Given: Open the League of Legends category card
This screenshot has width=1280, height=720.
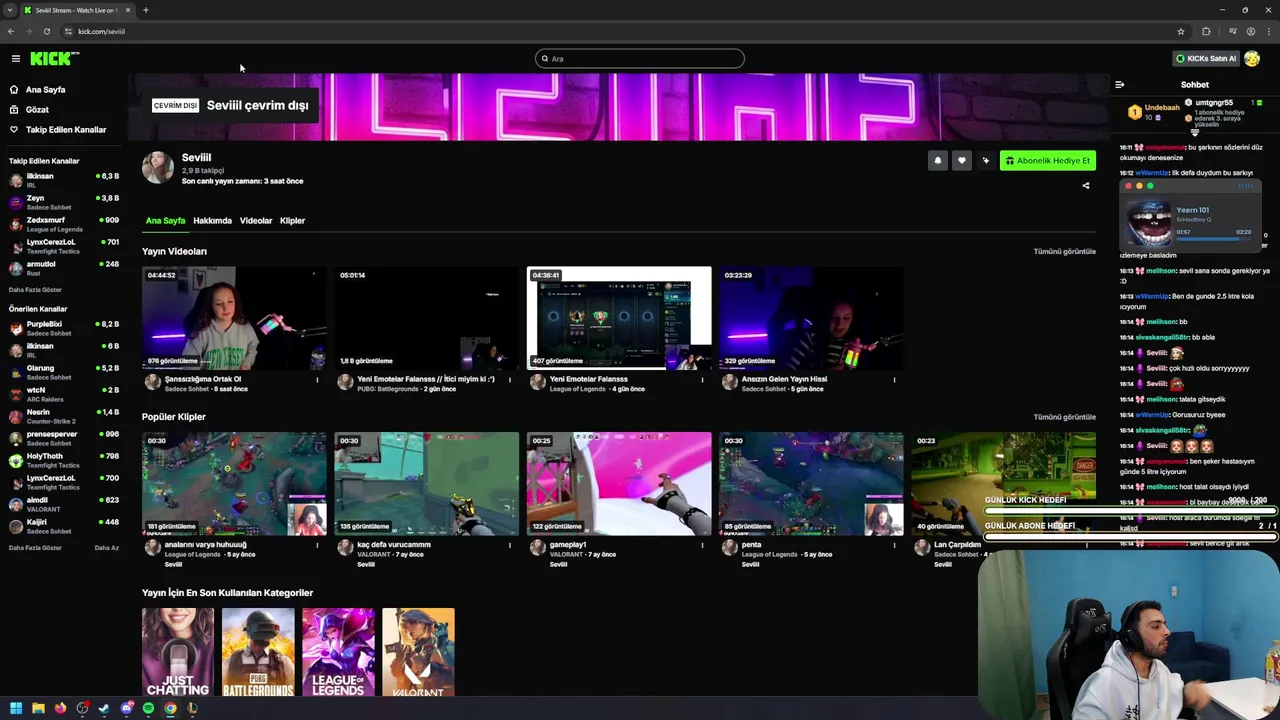Looking at the screenshot, I should click(x=338, y=652).
